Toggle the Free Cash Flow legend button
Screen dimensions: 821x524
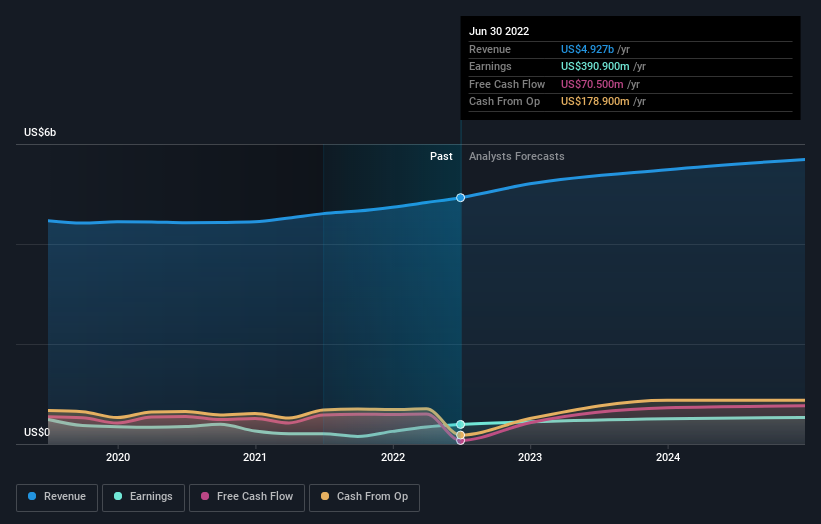click(x=247, y=497)
